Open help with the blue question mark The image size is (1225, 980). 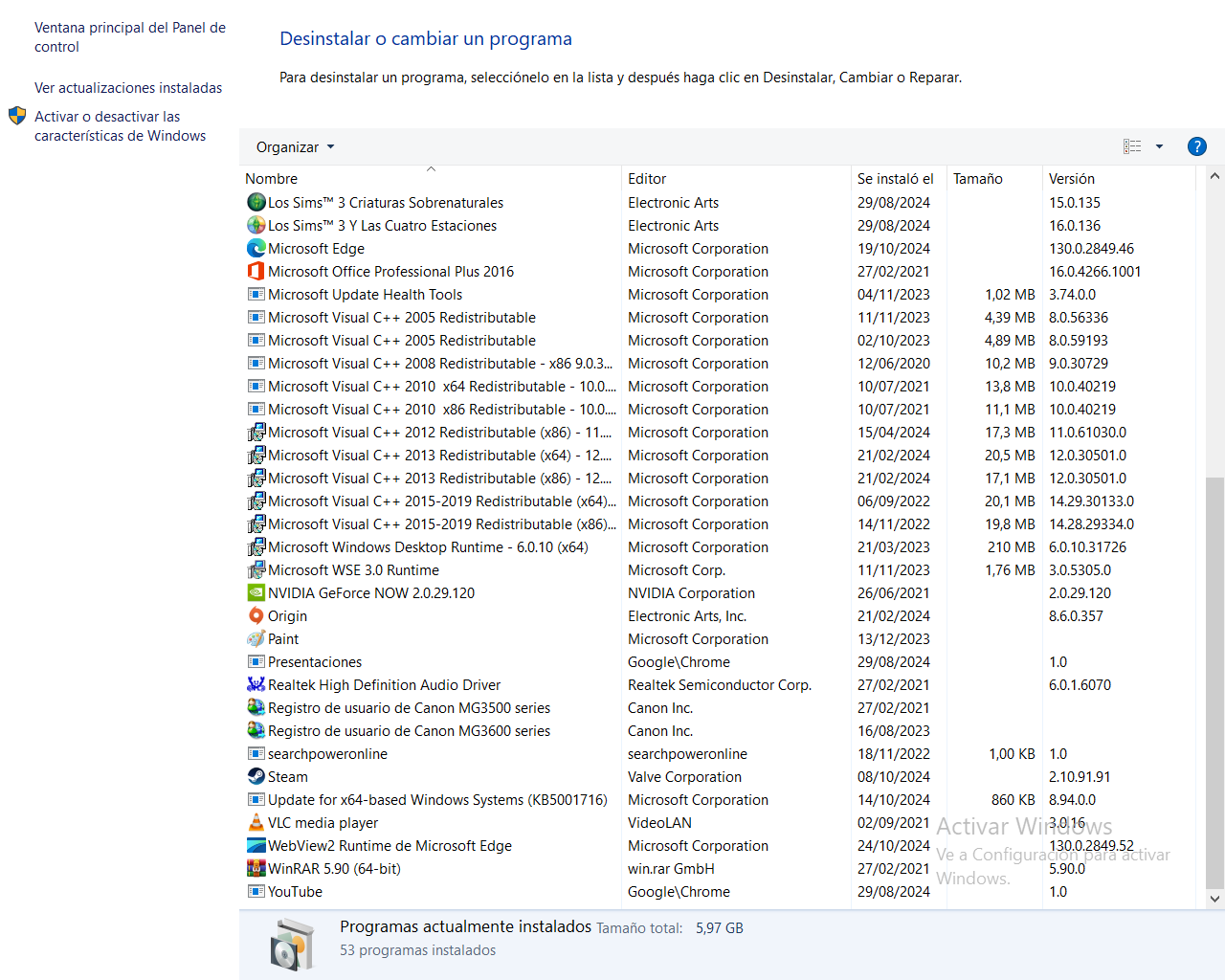[1196, 146]
